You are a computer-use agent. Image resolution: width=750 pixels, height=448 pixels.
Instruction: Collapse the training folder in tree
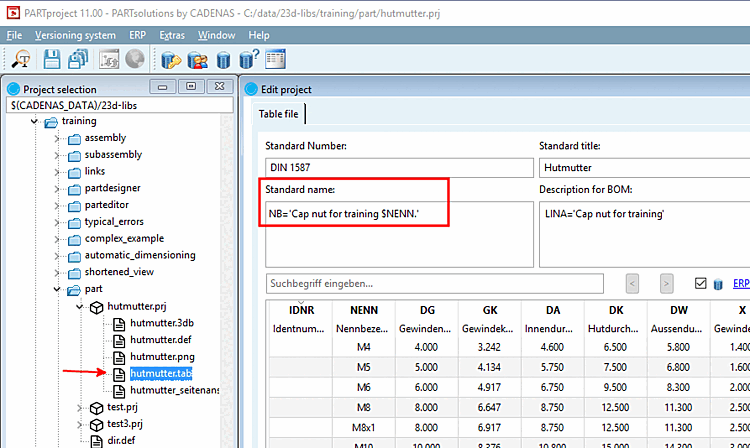pyautogui.click(x=35, y=121)
